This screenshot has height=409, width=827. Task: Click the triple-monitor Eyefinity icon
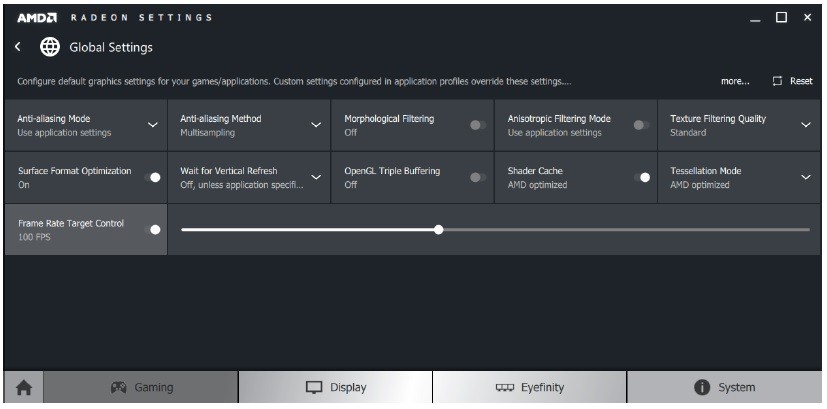tap(505, 388)
